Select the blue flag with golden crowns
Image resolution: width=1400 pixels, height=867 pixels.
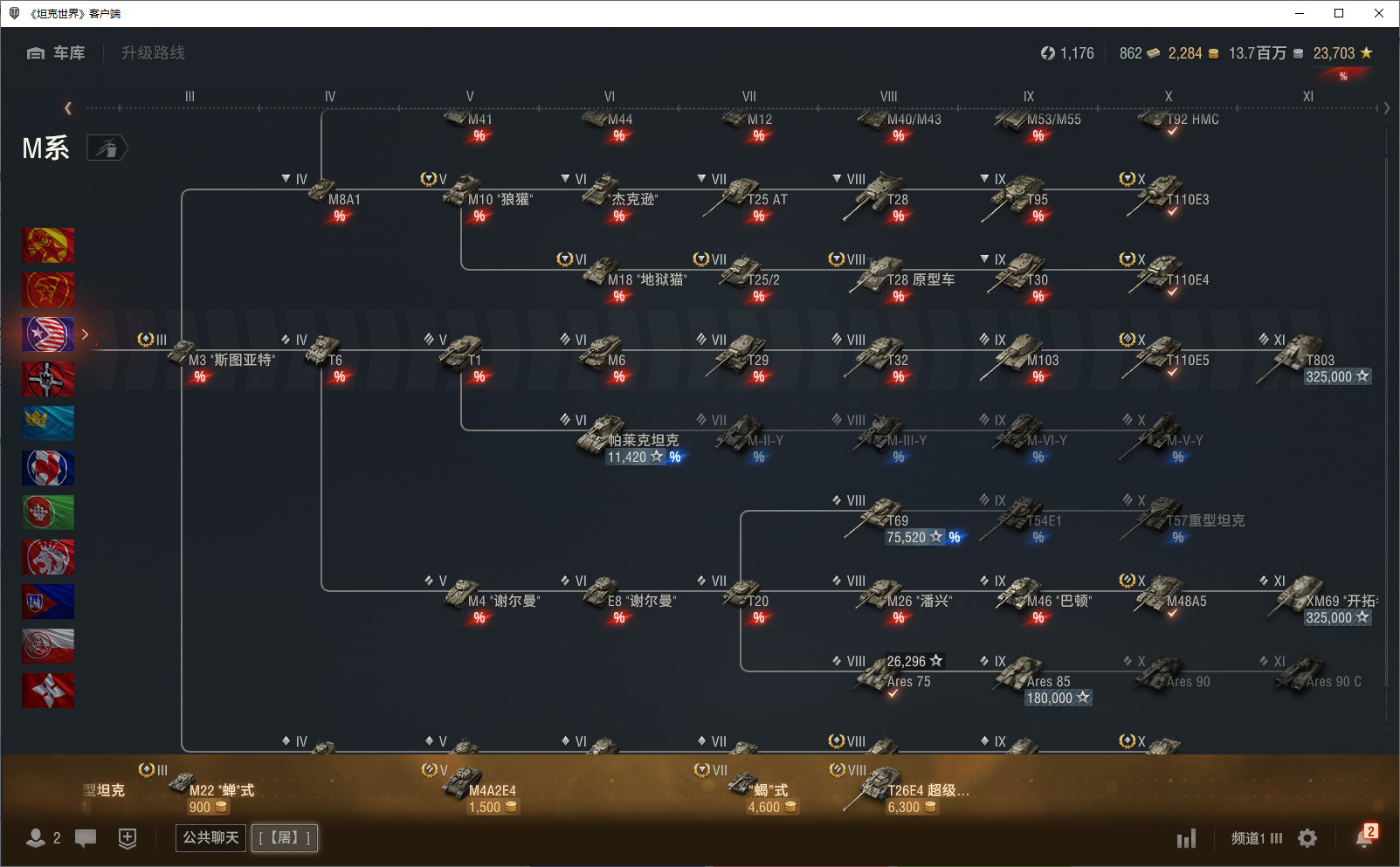(48, 423)
